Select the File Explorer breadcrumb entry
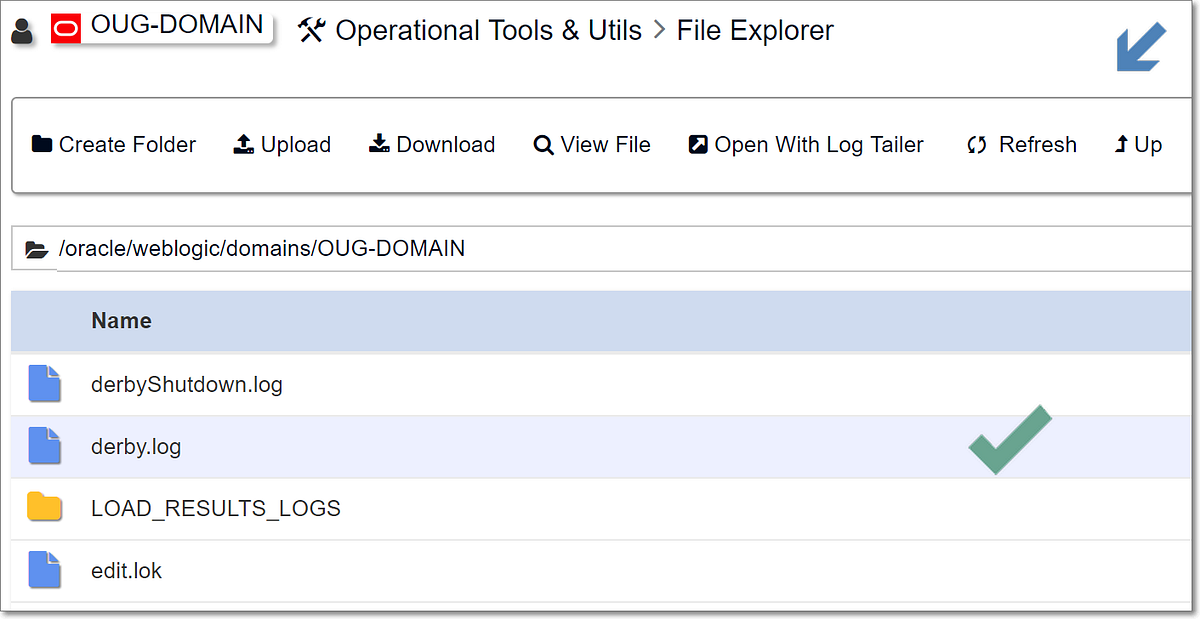1200x619 pixels. (754, 30)
